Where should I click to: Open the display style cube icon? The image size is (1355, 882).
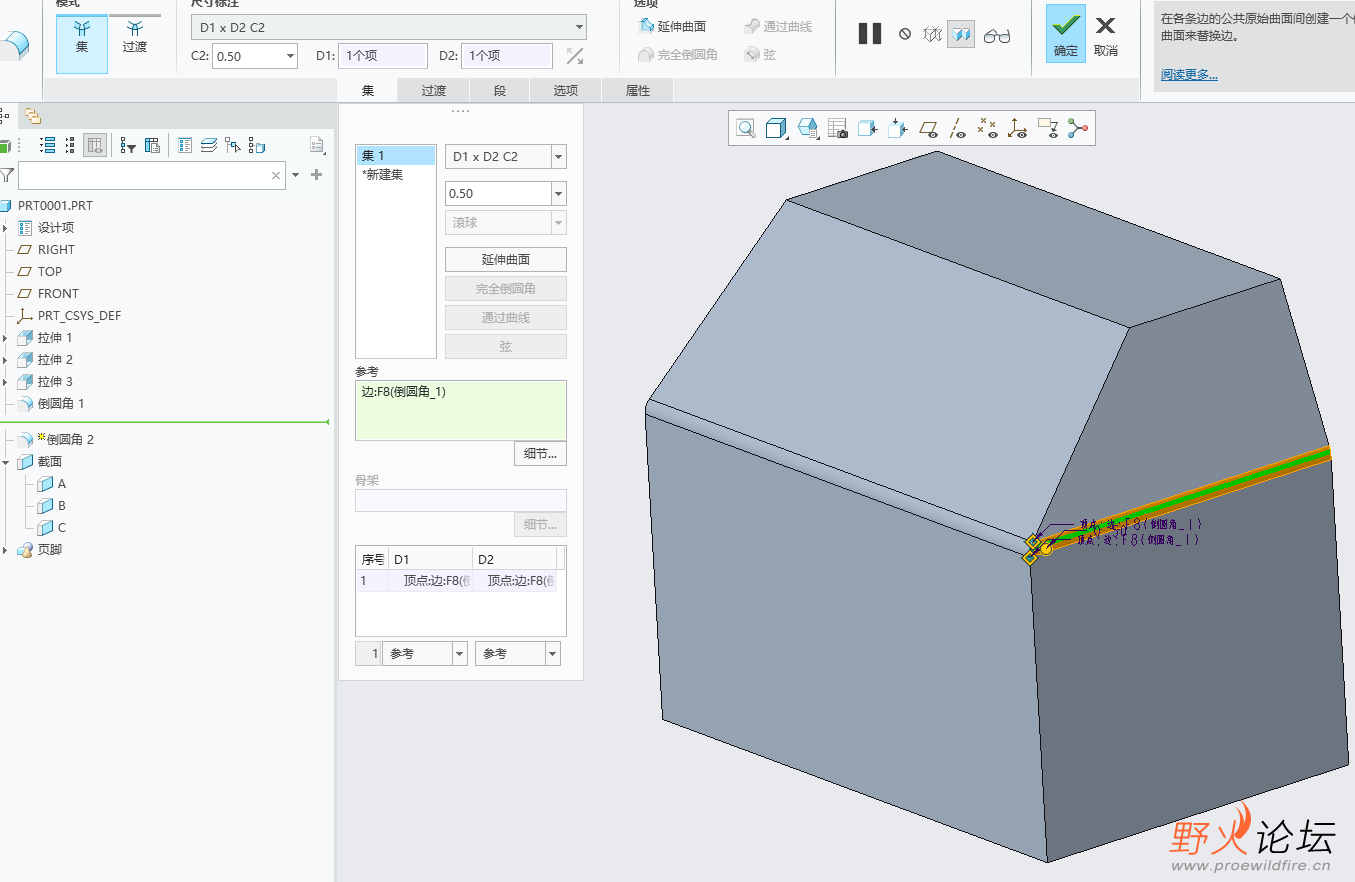tap(776, 128)
